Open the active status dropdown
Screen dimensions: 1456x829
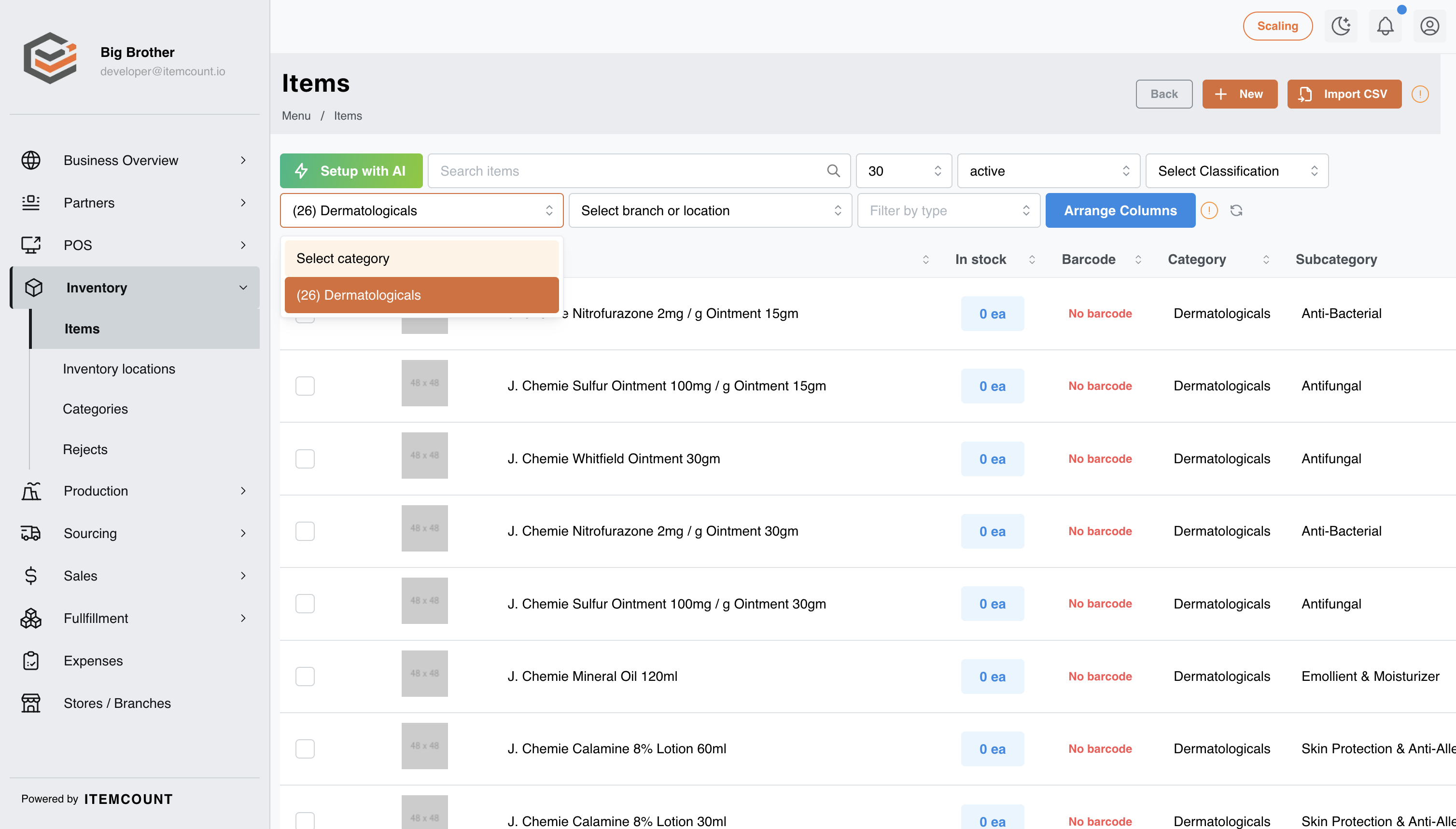[x=1049, y=171]
